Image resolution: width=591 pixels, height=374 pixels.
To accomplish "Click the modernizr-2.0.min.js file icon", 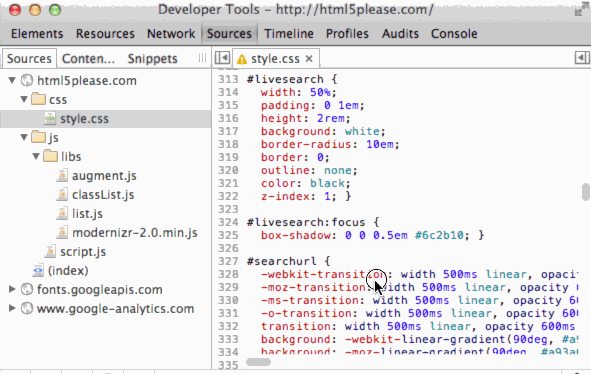I will click(62, 233).
